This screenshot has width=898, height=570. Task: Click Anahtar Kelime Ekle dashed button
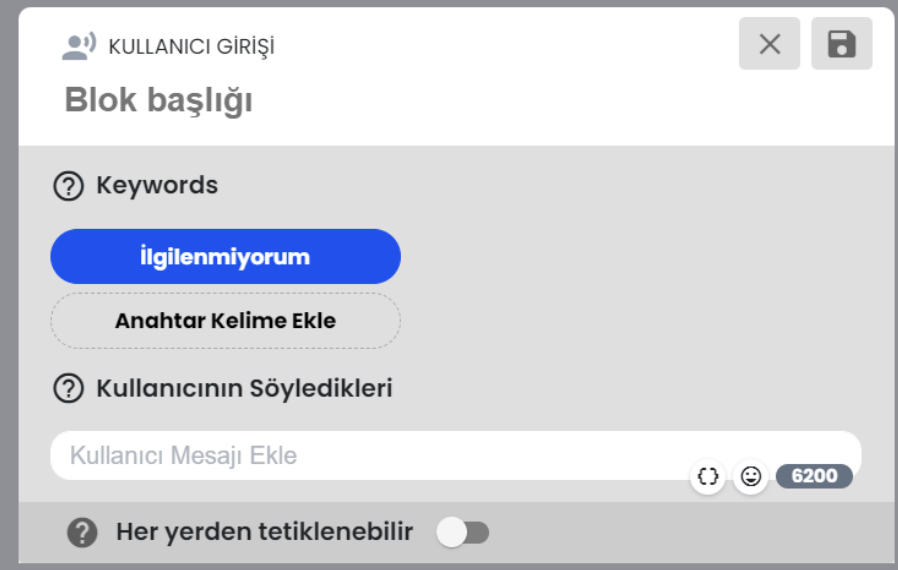click(x=226, y=321)
